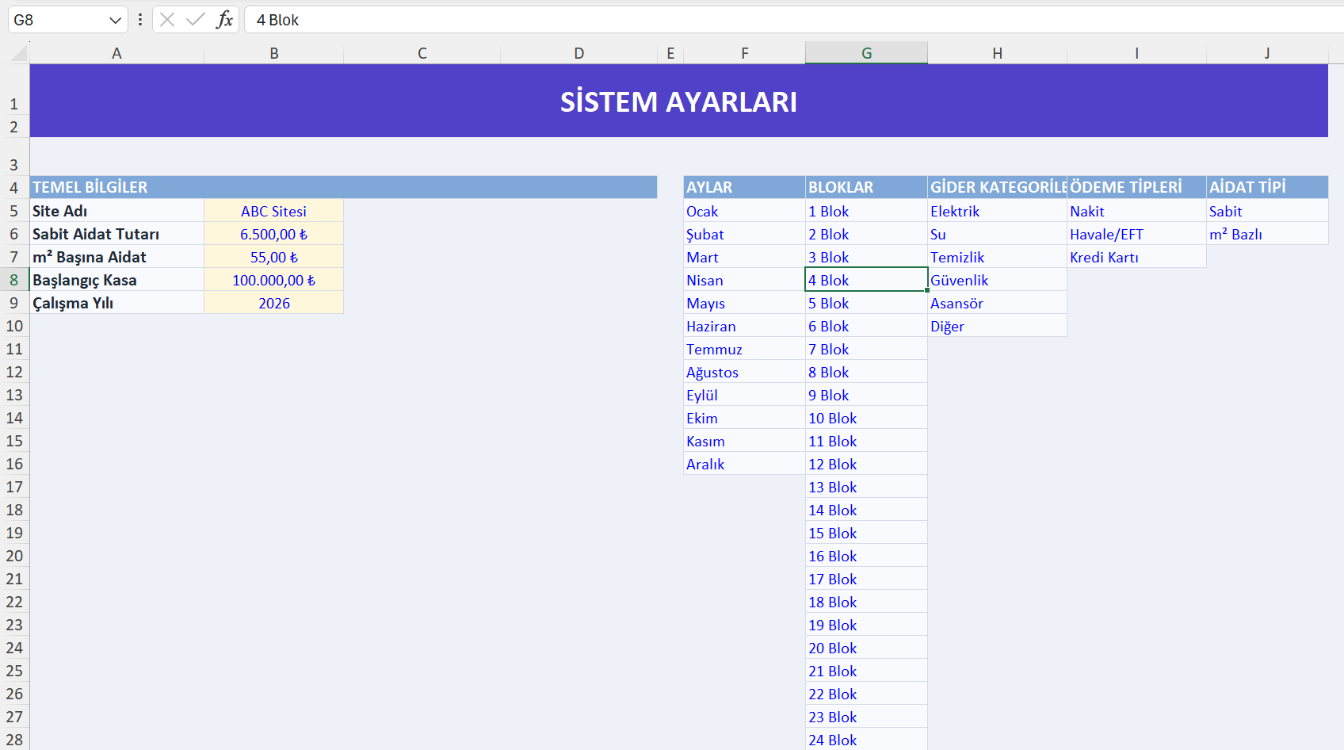This screenshot has height=750, width=1344.
Task: Click the Çalışma Yılı label cell
Action: pyautogui.click(x=117, y=303)
